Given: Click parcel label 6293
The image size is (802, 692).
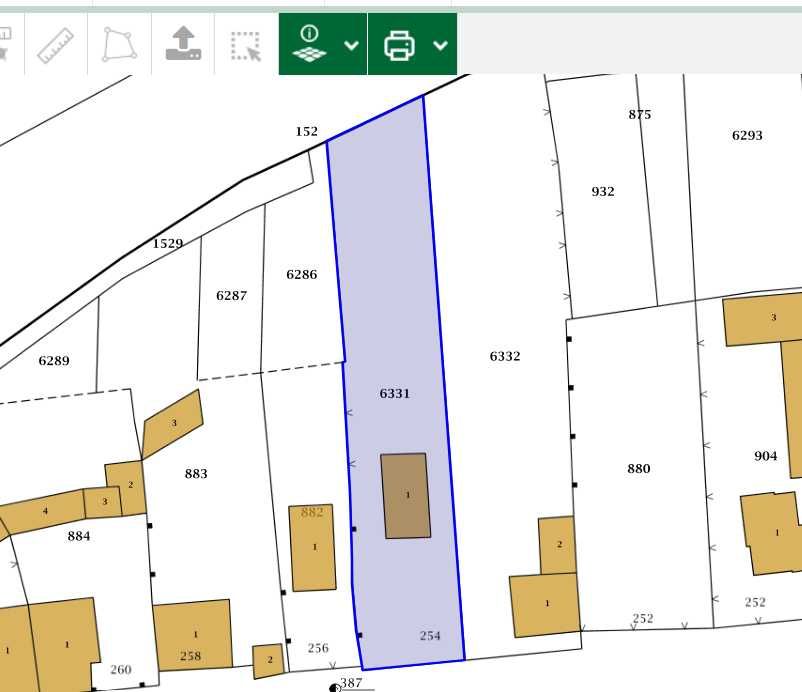Looking at the screenshot, I should [747, 136].
